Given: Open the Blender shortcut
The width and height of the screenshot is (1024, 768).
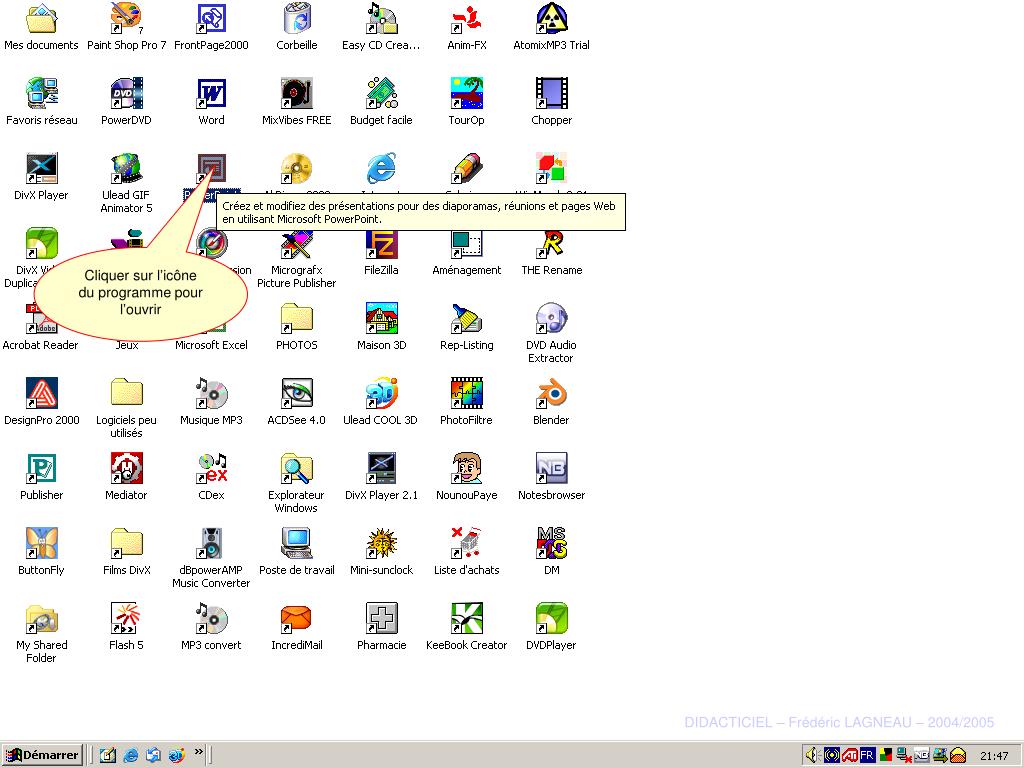Looking at the screenshot, I should pos(552,393).
